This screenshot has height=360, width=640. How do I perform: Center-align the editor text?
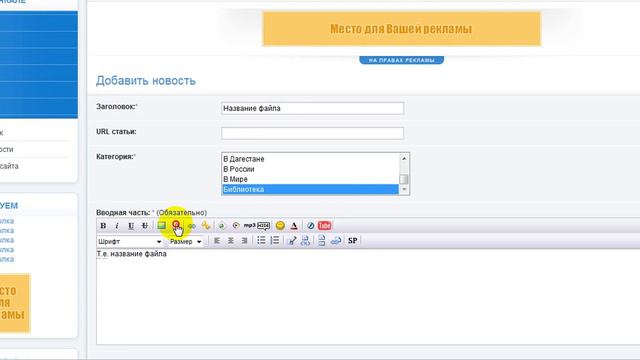point(231,241)
